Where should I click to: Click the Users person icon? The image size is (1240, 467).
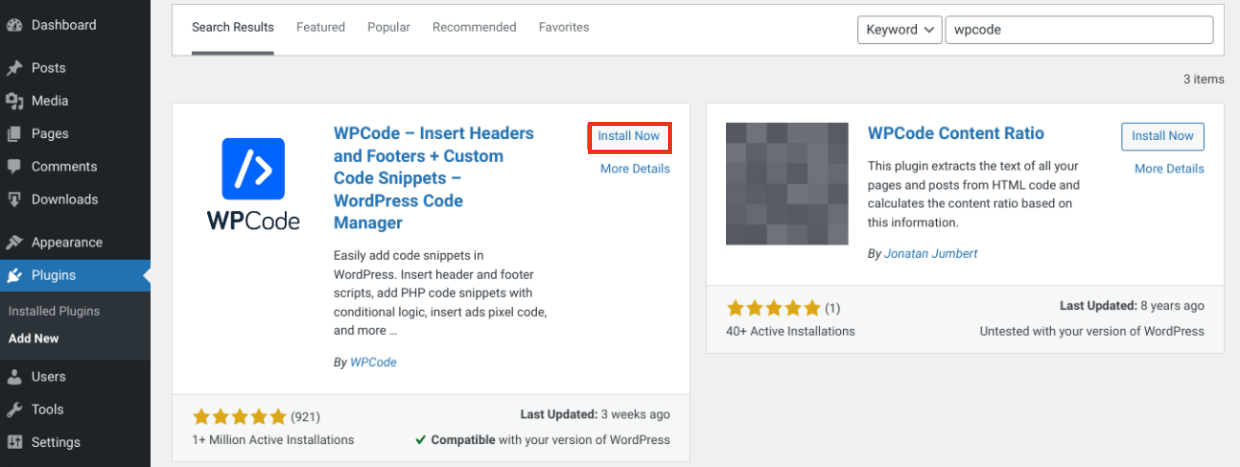14,377
